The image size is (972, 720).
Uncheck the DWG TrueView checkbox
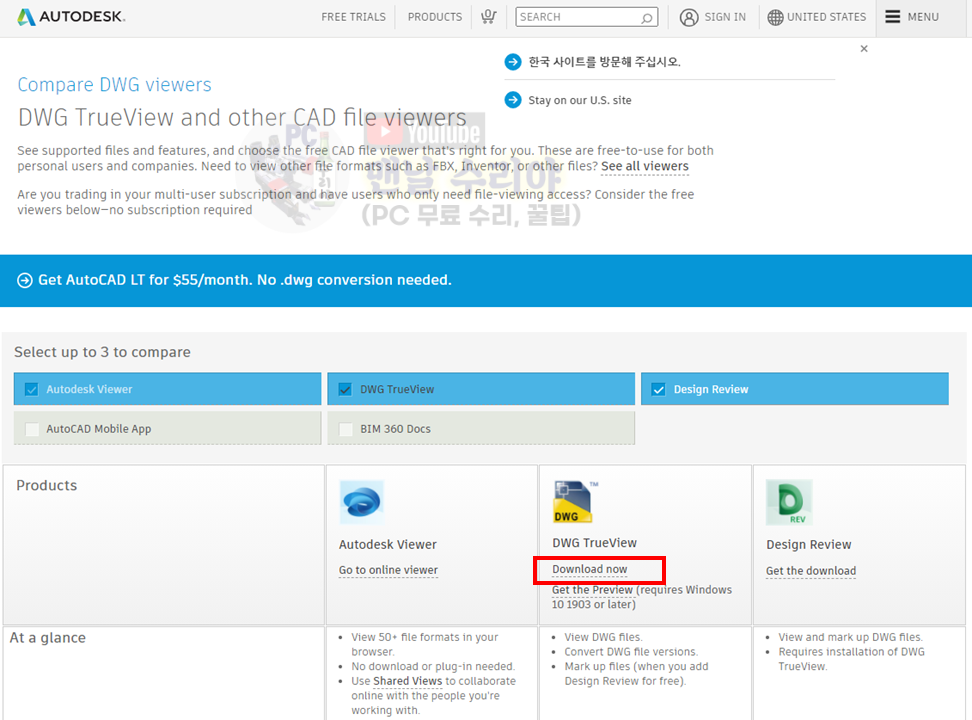pos(345,389)
